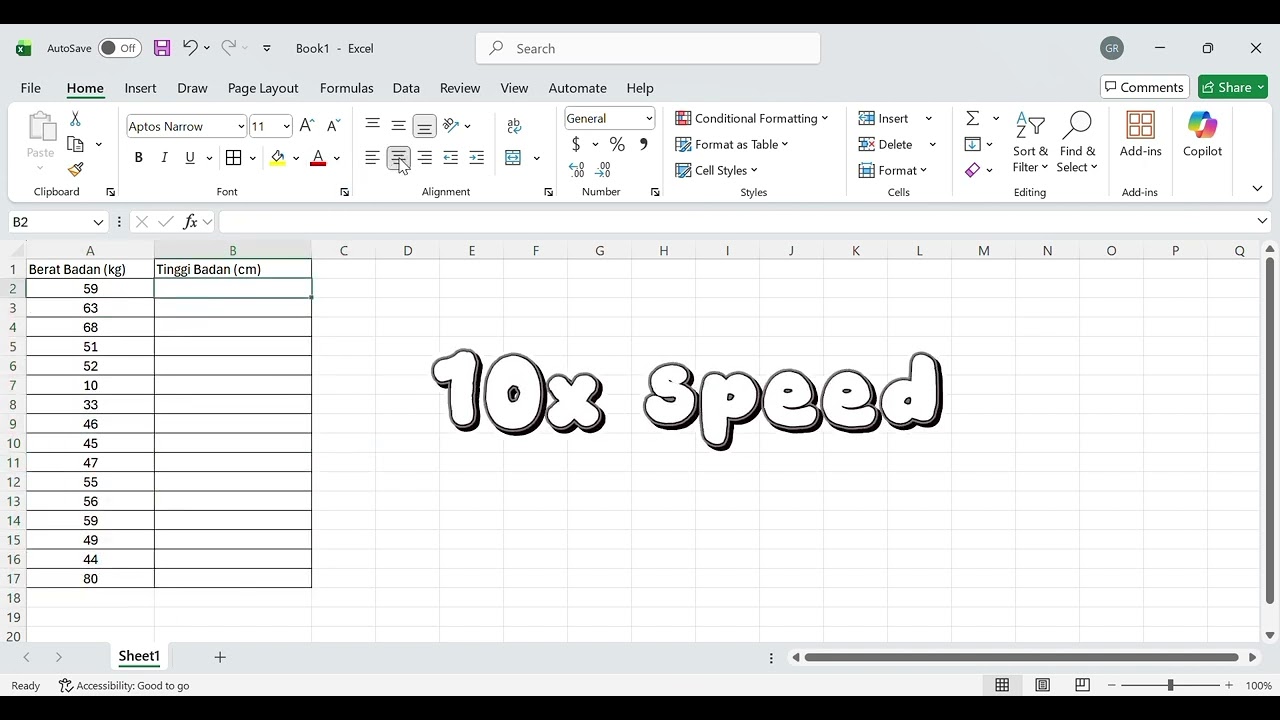1280x720 pixels.
Task: Click the zoom slider handle
Action: coord(1170,685)
